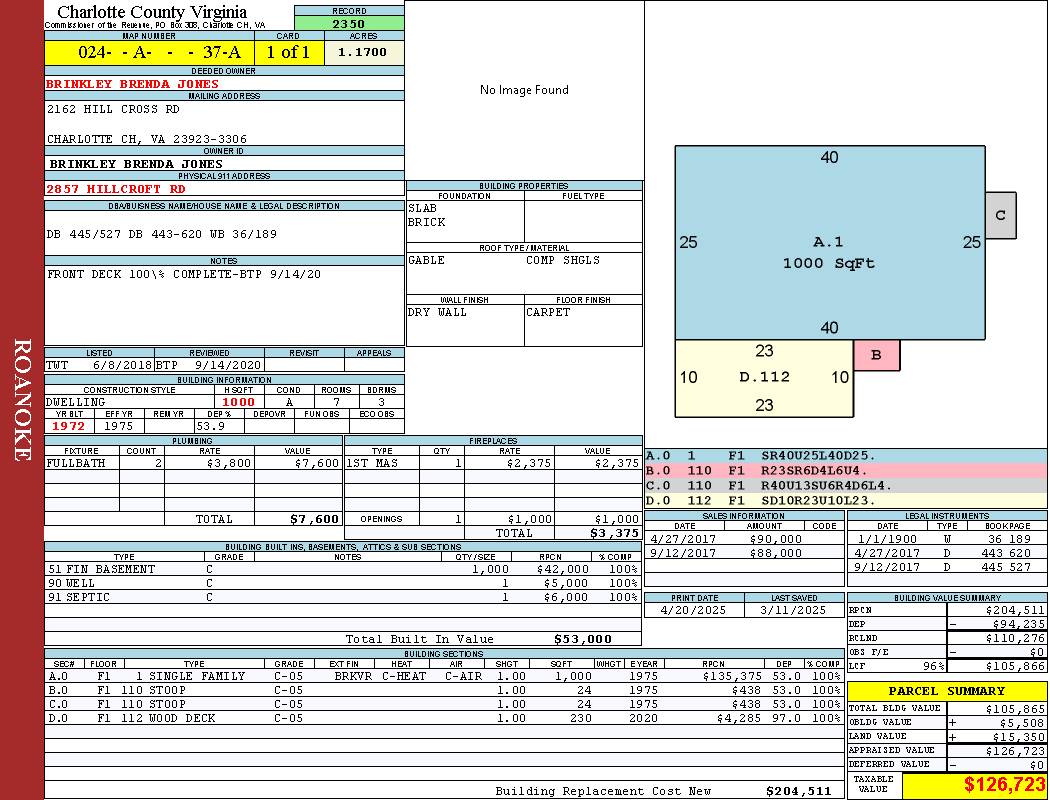This screenshot has height=800, width=1050.
Task: Click the card 1 of 1 indicator
Action: (289, 52)
